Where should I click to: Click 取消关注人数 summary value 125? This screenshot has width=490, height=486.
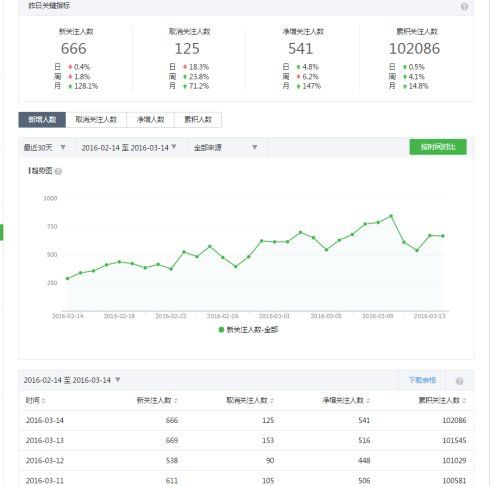187,49
